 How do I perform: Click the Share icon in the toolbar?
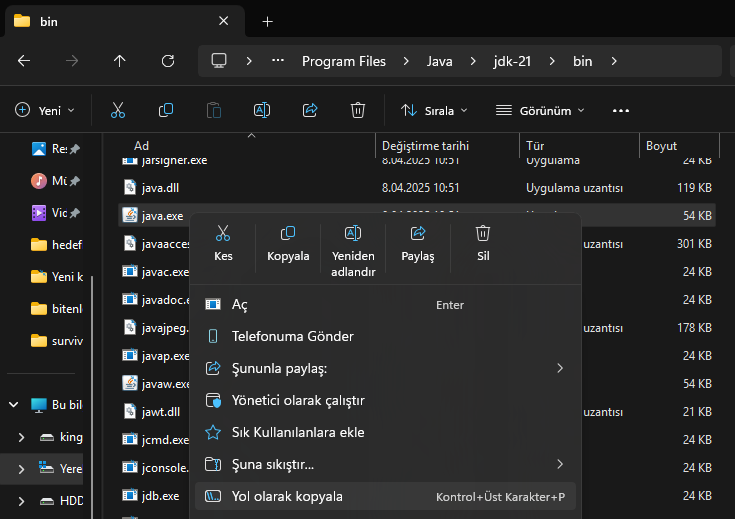pos(310,111)
